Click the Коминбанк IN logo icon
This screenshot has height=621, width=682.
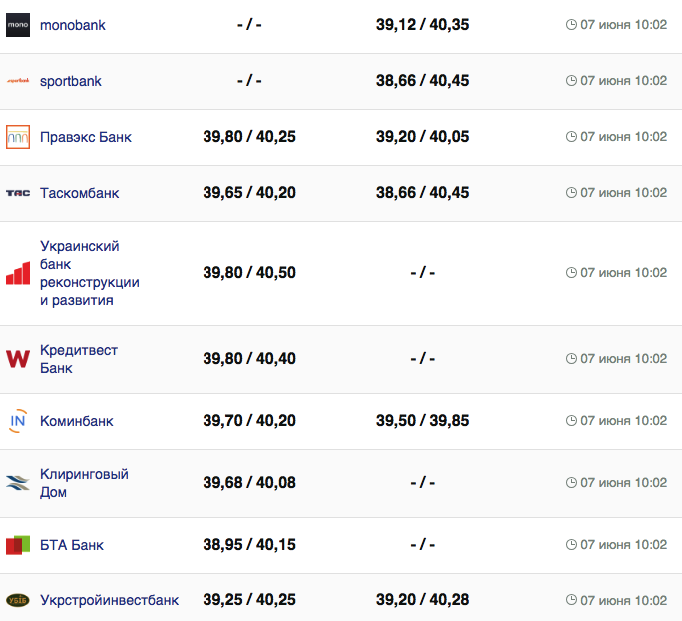coord(18,421)
